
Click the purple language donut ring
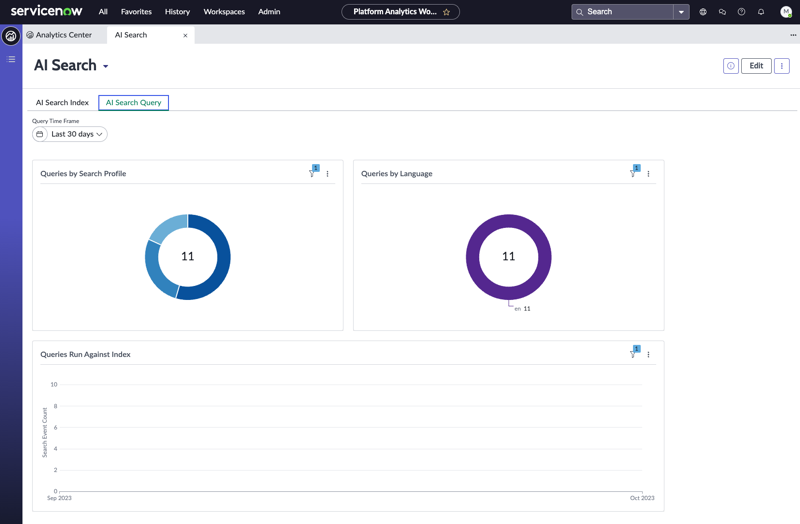[509, 221]
